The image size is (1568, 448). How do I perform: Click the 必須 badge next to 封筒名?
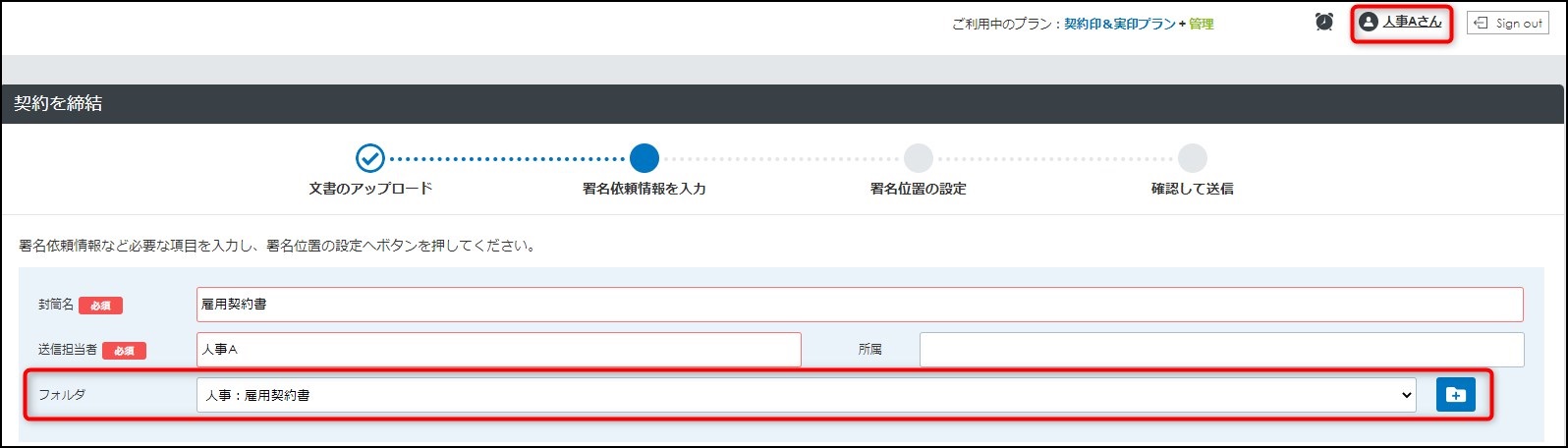(x=100, y=306)
